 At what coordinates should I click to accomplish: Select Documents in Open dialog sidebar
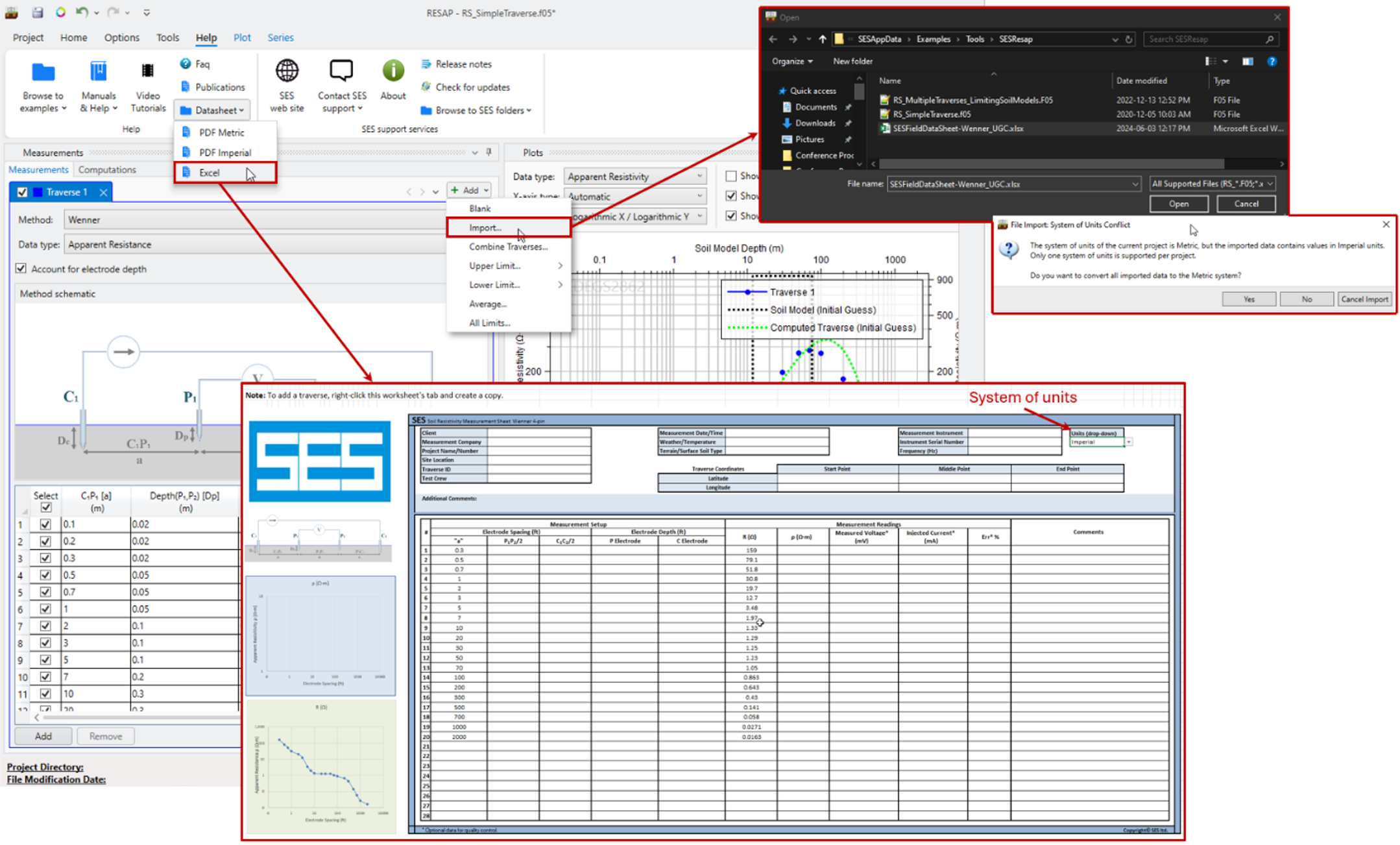(x=815, y=107)
